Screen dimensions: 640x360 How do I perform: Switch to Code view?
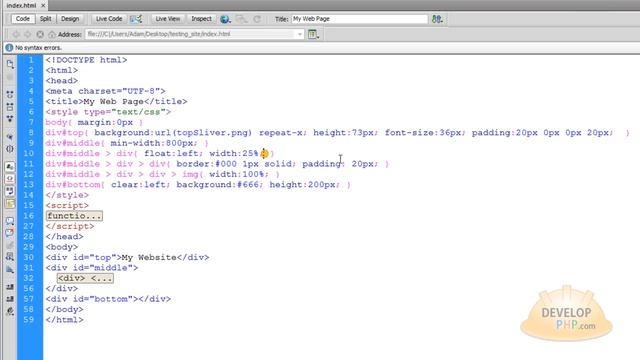click(x=23, y=19)
